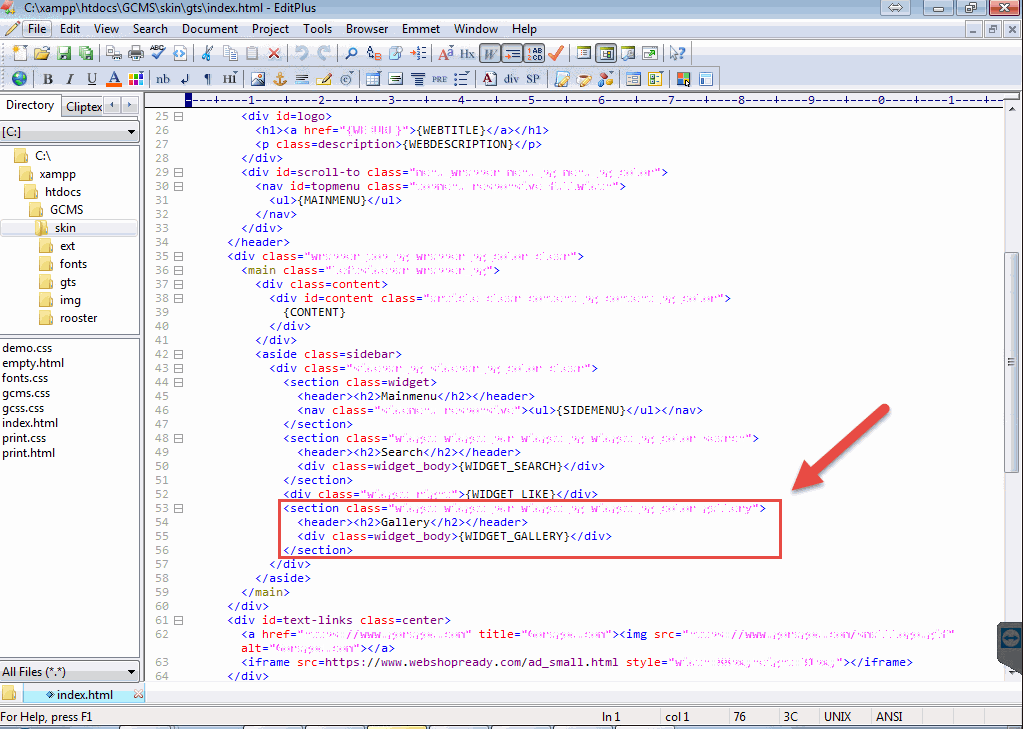The image size is (1023, 729).
Task: Open the color palette grid icon
Action: pos(136,79)
